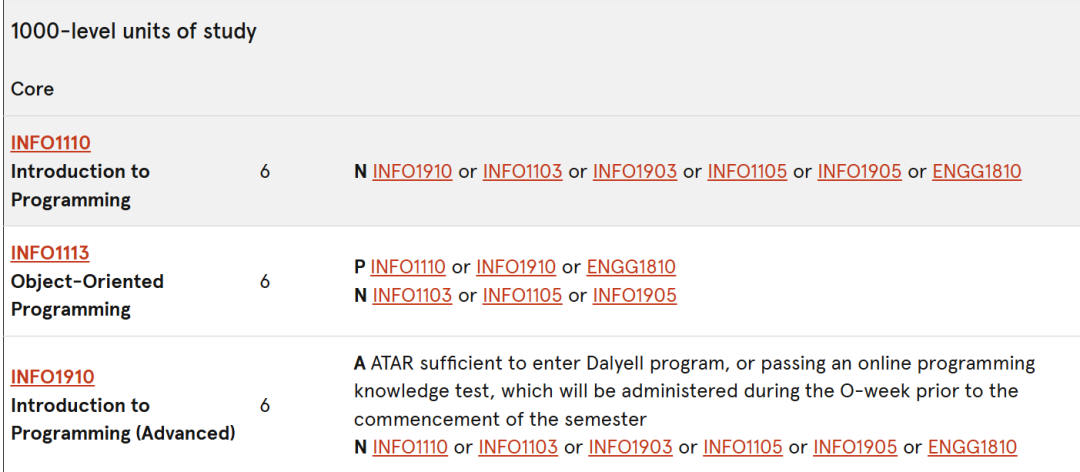Screen dimensions: 1080x472
Task: Open the INFO1113 unit title link
Action: click(x=50, y=254)
